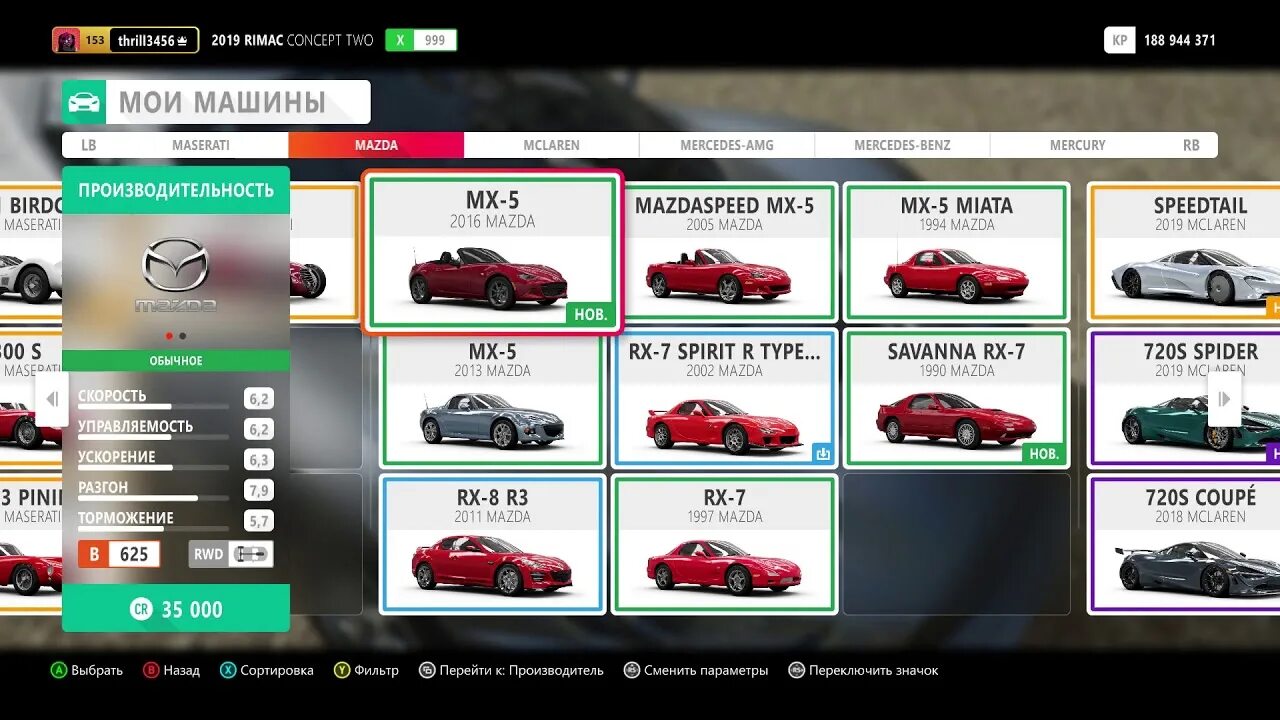Open the MERCEDES-AMG tab
This screenshot has height=720, width=1280.
(727, 145)
